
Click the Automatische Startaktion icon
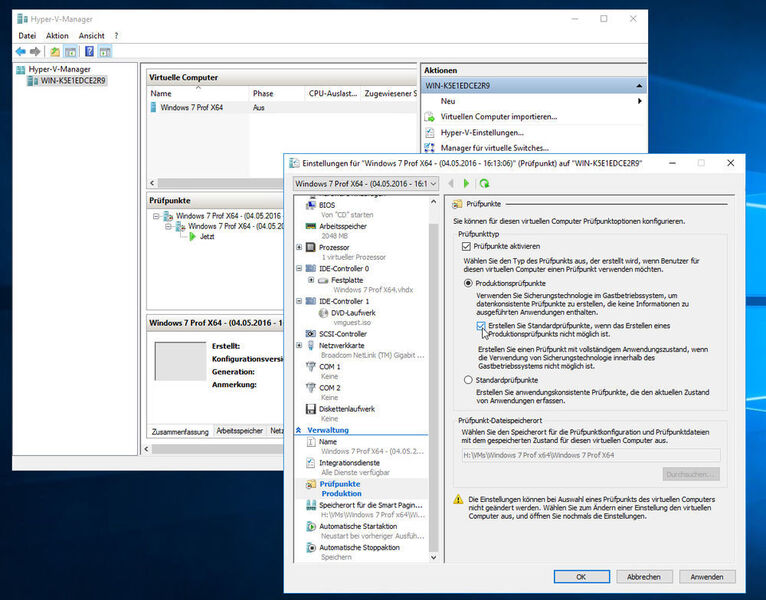[x=310, y=526]
